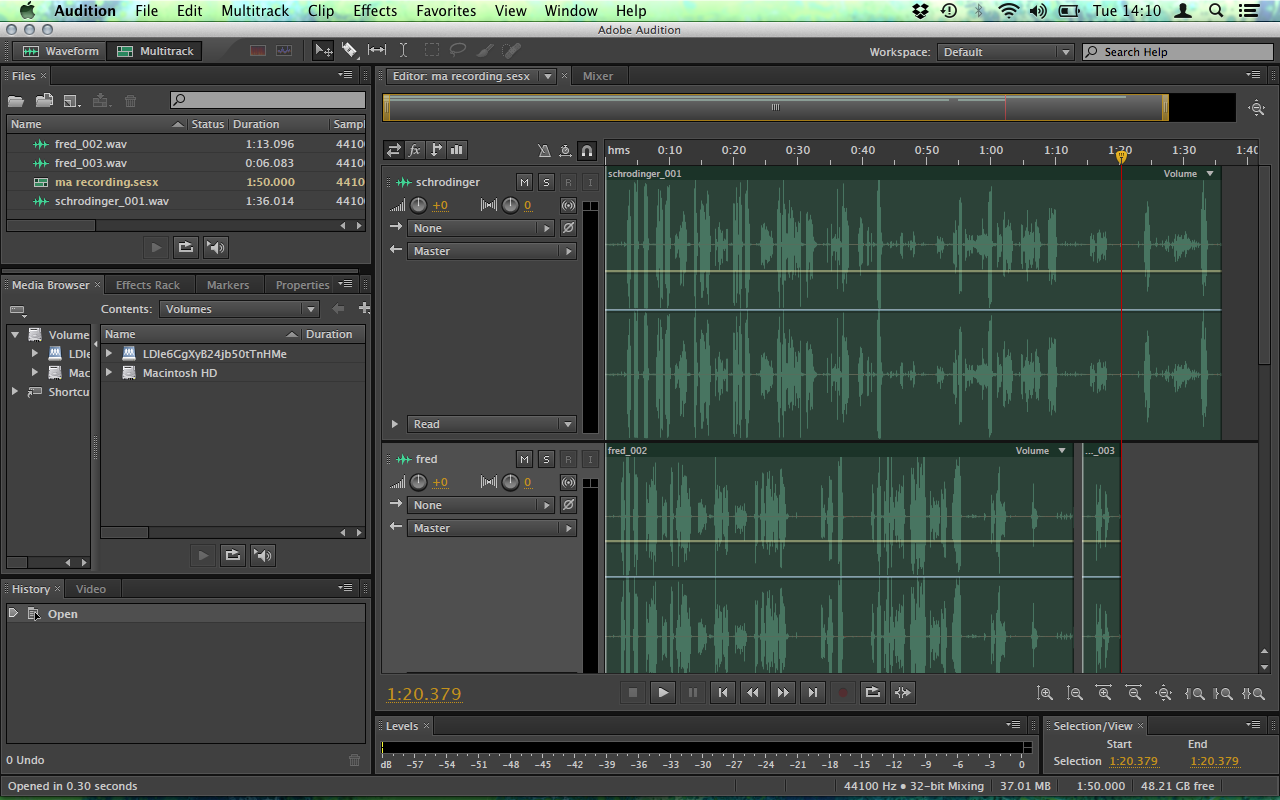Arm the schrodinger track for recording
This screenshot has width=1280, height=800.
pyautogui.click(x=568, y=182)
